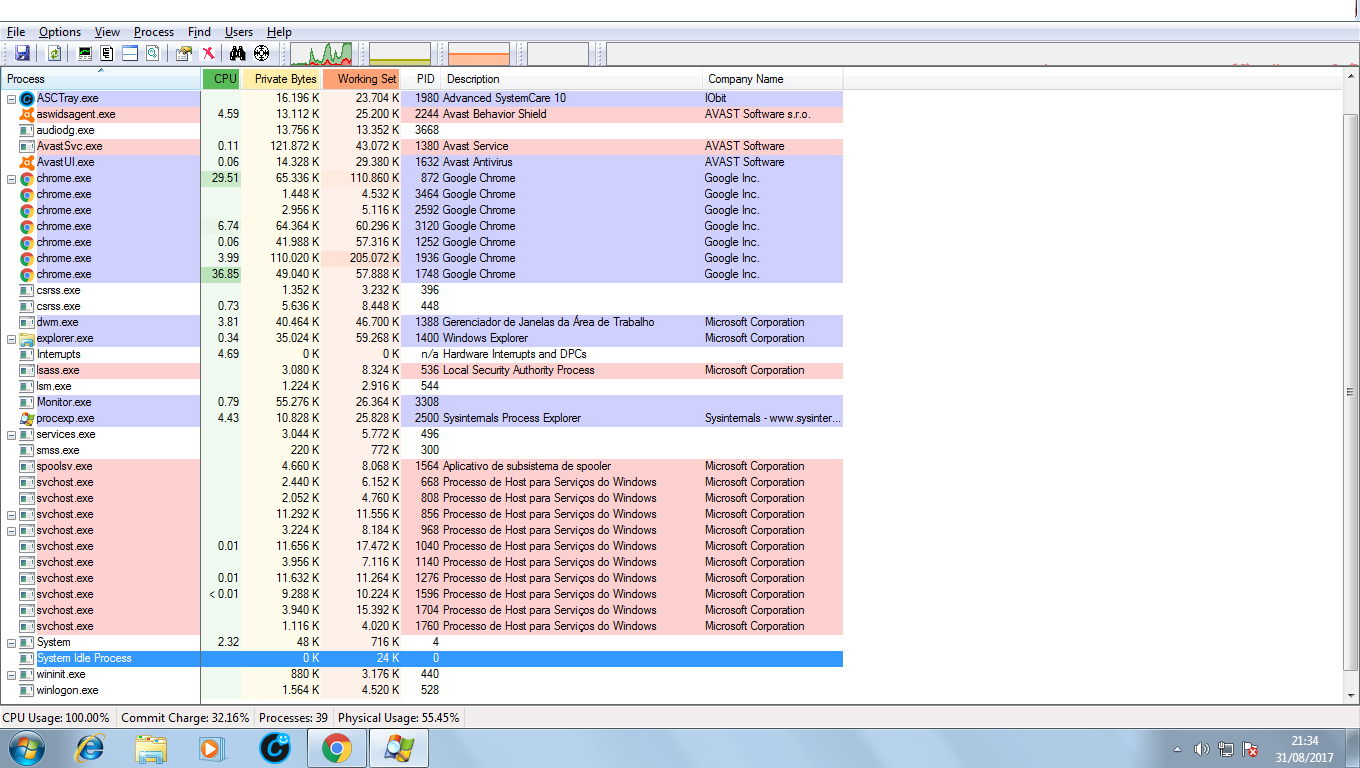Screen dimensions: 1360x768
Task: Click Chrome icon on PID 1748 row
Action: 27,274
